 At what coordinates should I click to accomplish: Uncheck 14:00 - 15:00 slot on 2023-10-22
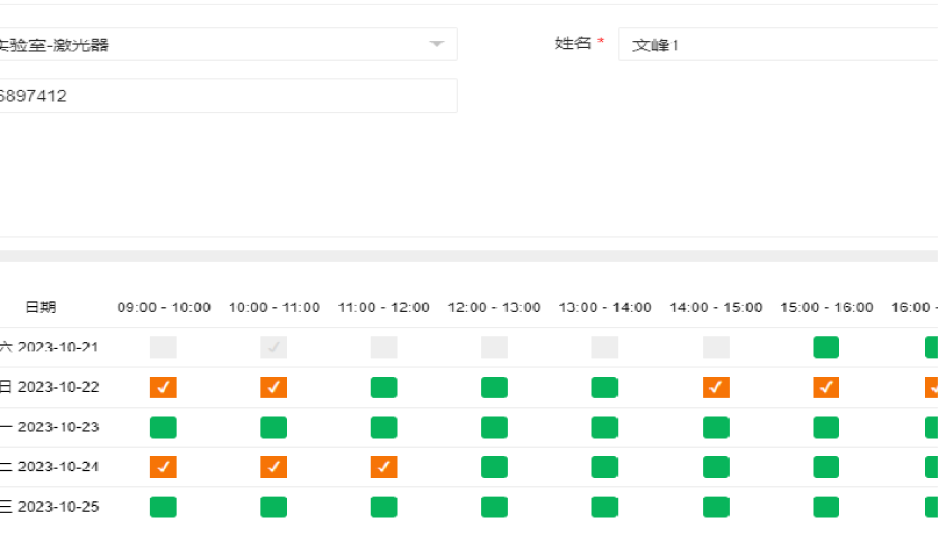(716, 387)
